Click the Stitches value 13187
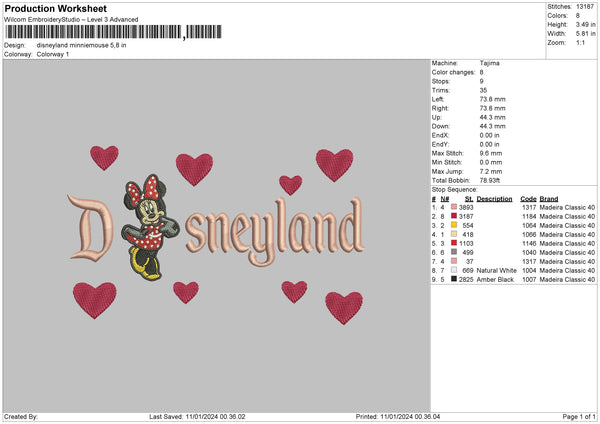 pyautogui.click(x=585, y=7)
